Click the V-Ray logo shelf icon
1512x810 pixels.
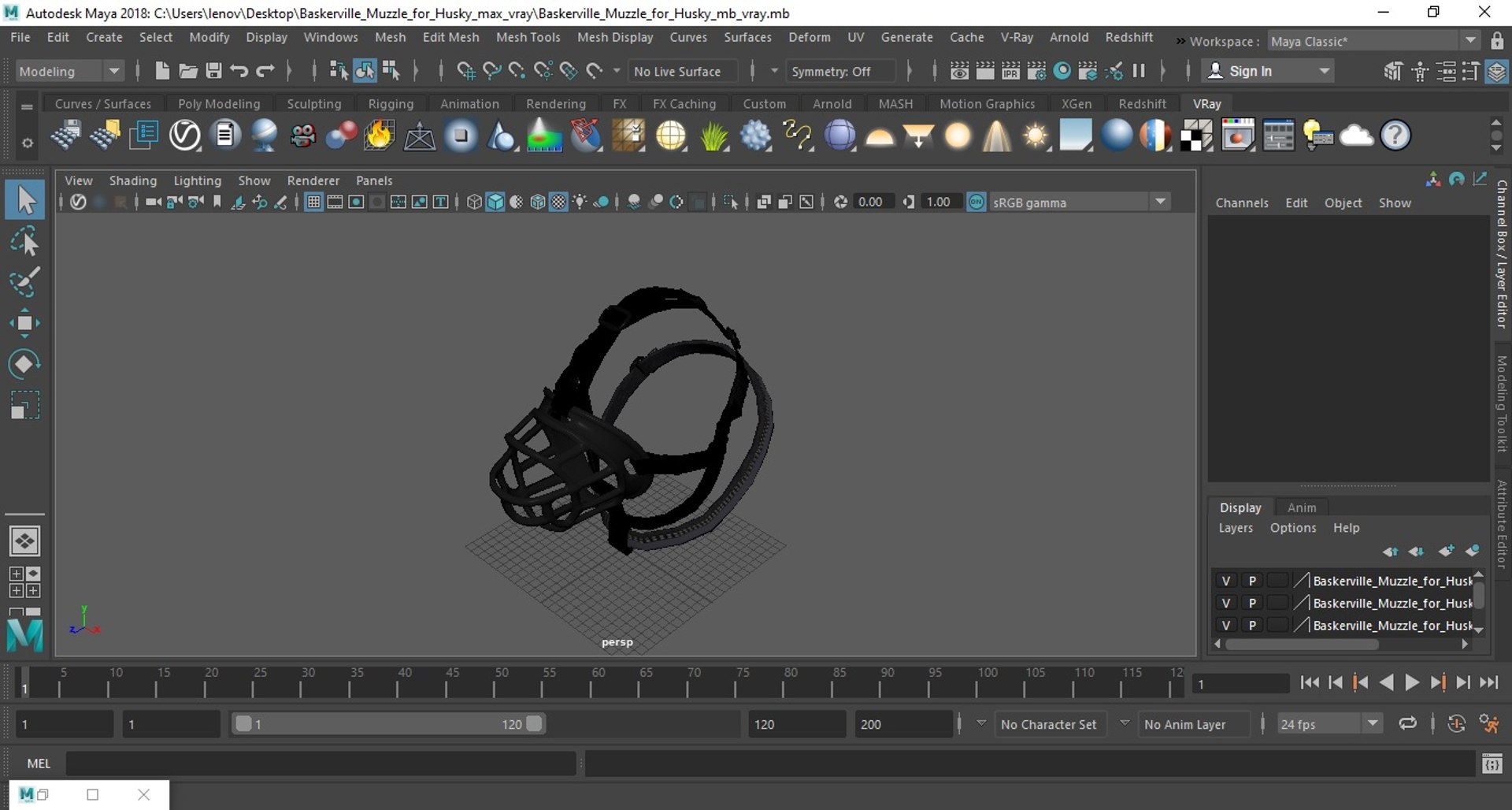click(185, 136)
